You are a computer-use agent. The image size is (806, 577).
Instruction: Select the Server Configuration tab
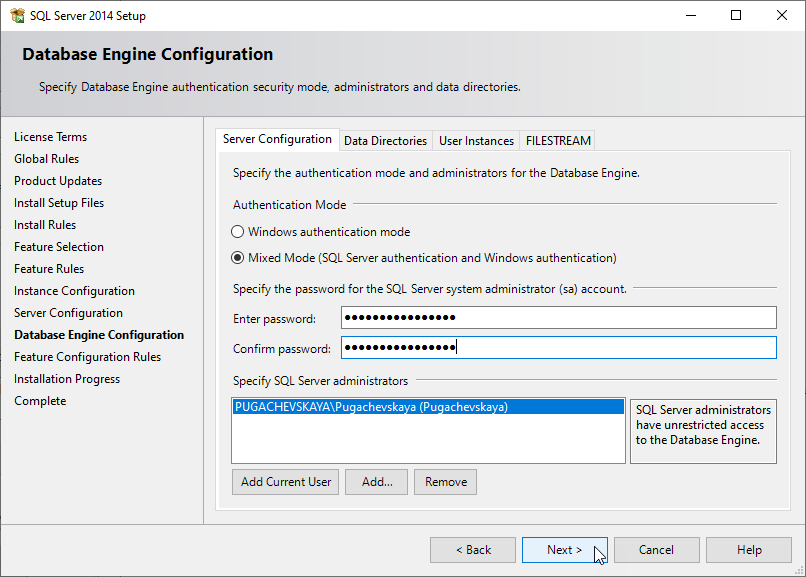pos(277,140)
